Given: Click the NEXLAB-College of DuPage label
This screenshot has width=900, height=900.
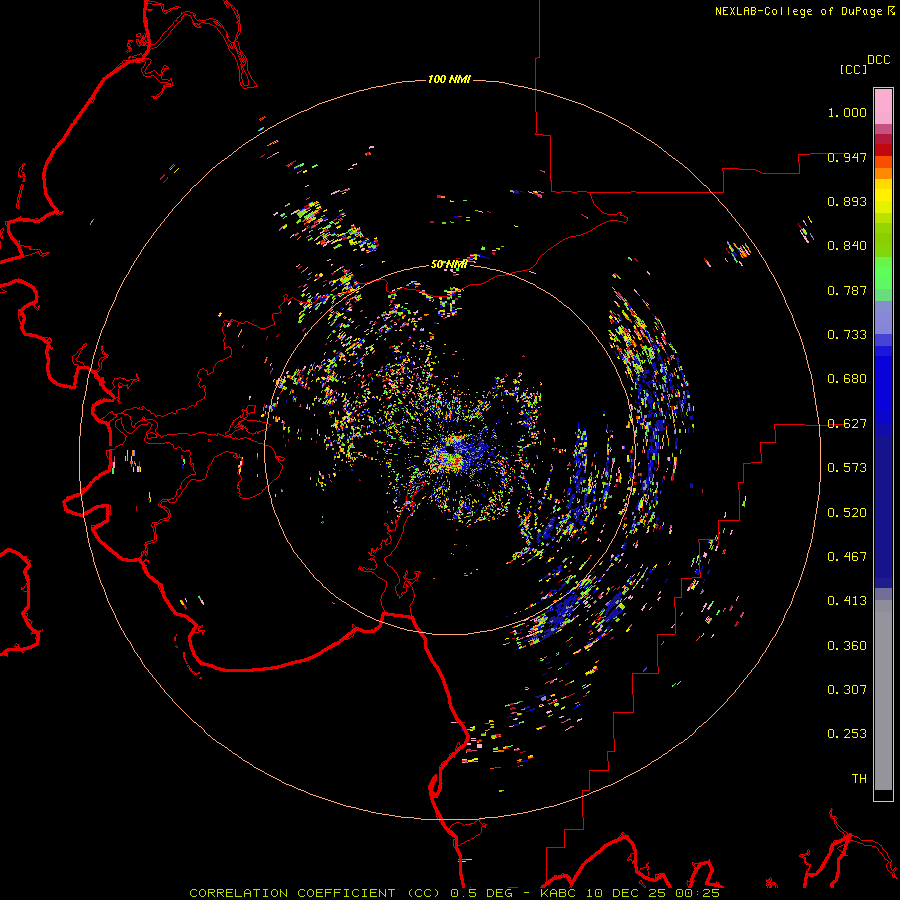Looking at the screenshot, I should point(804,11).
